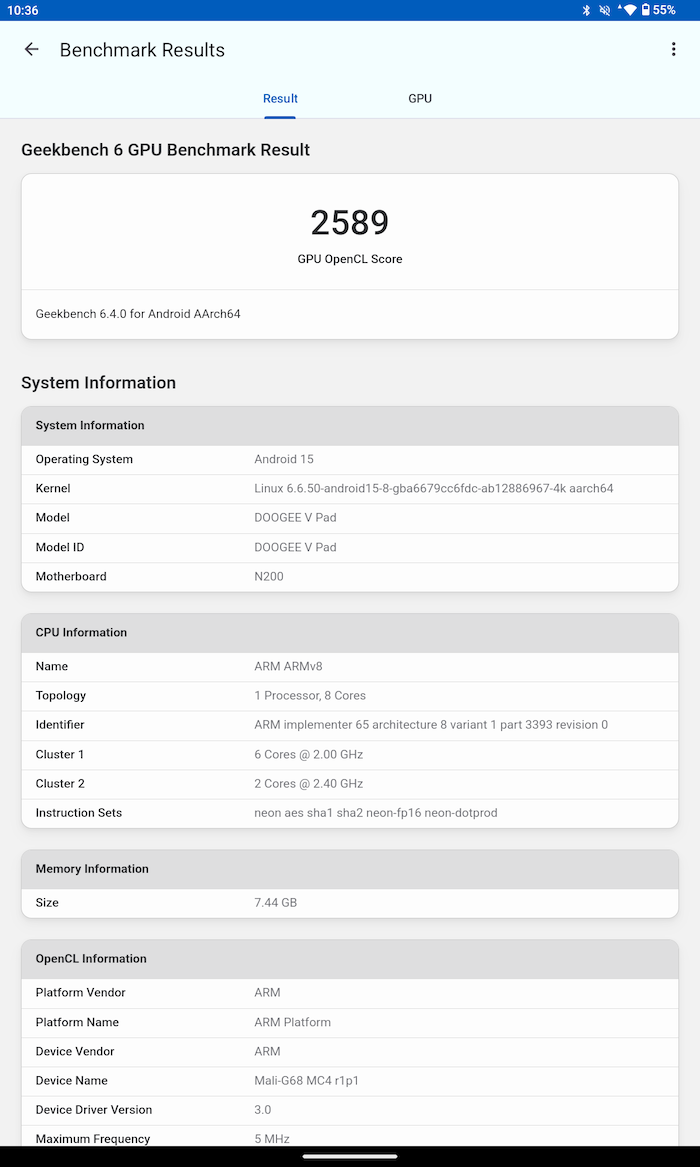Tap the ARM implementer 65 identifier value

[x=431, y=725]
